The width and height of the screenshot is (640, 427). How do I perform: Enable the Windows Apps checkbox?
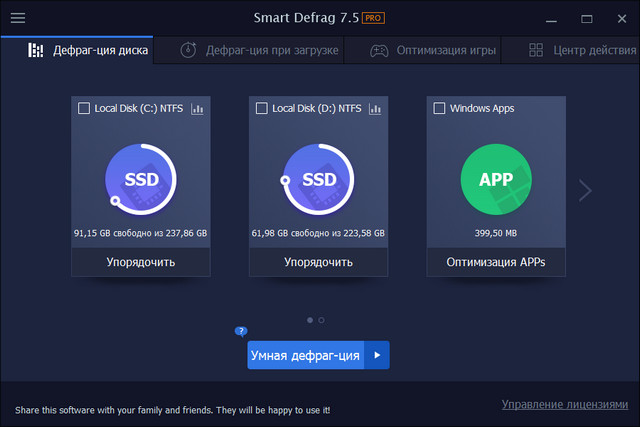click(x=440, y=108)
